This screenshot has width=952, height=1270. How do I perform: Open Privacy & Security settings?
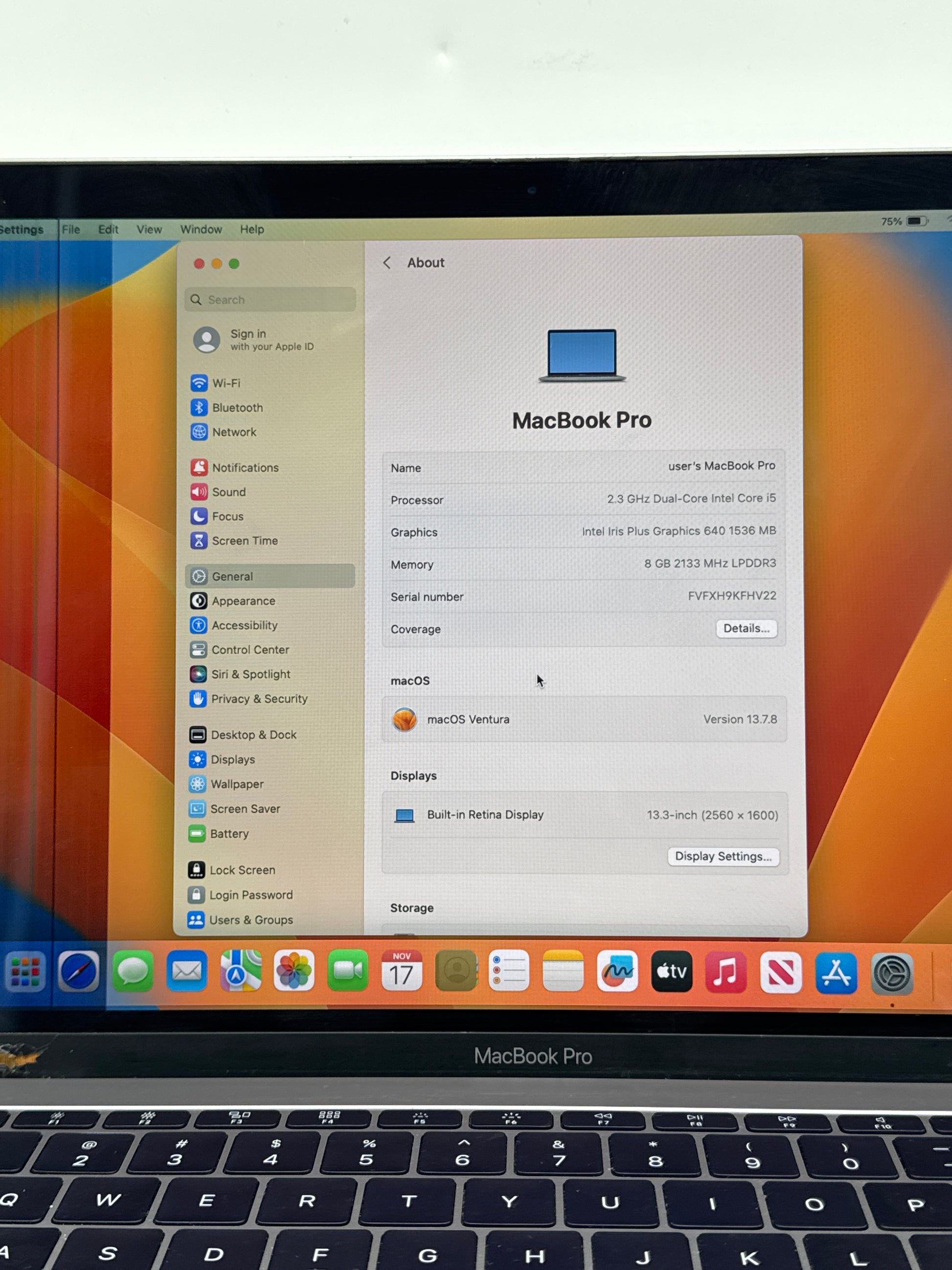click(259, 699)
